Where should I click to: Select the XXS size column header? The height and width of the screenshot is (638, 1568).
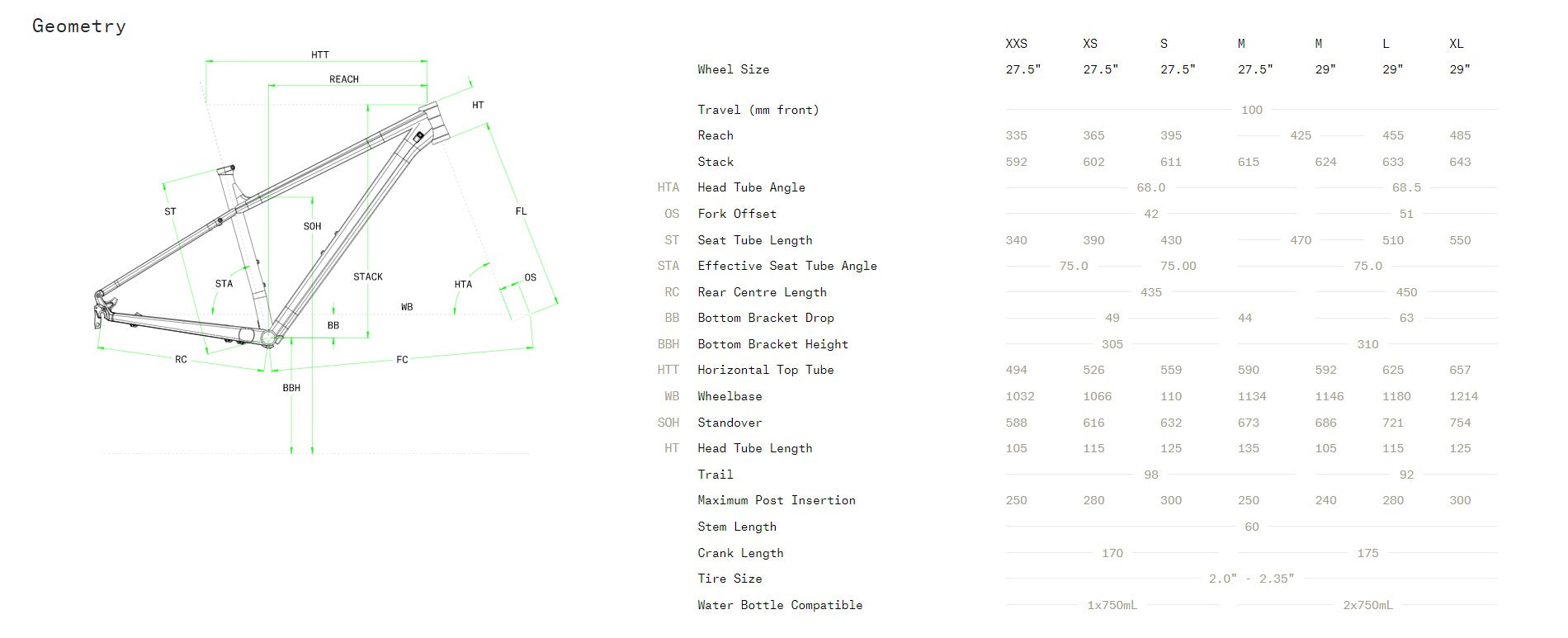tap(1016, 44)
